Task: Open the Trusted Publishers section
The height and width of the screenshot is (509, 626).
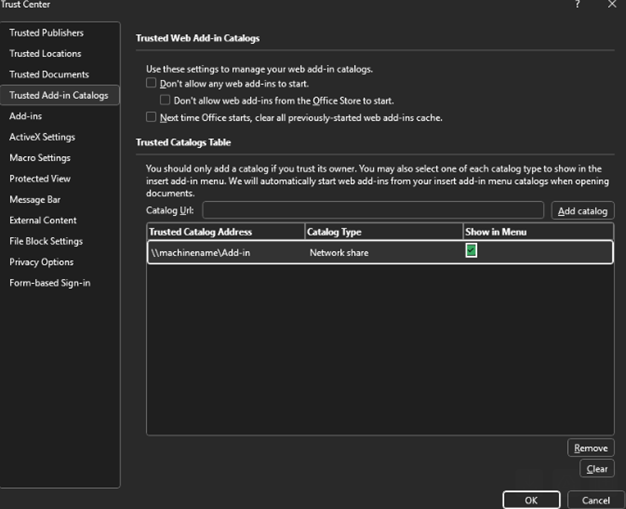Action: coord(47,33)
